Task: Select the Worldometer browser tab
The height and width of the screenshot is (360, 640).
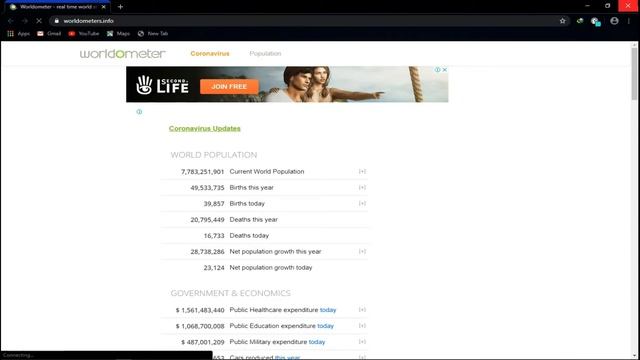Action: click(58, 7)
